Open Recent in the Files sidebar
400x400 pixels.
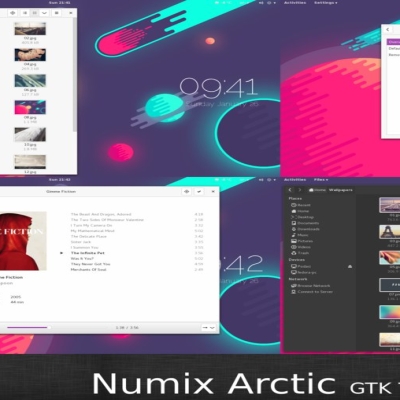point(301,205)
